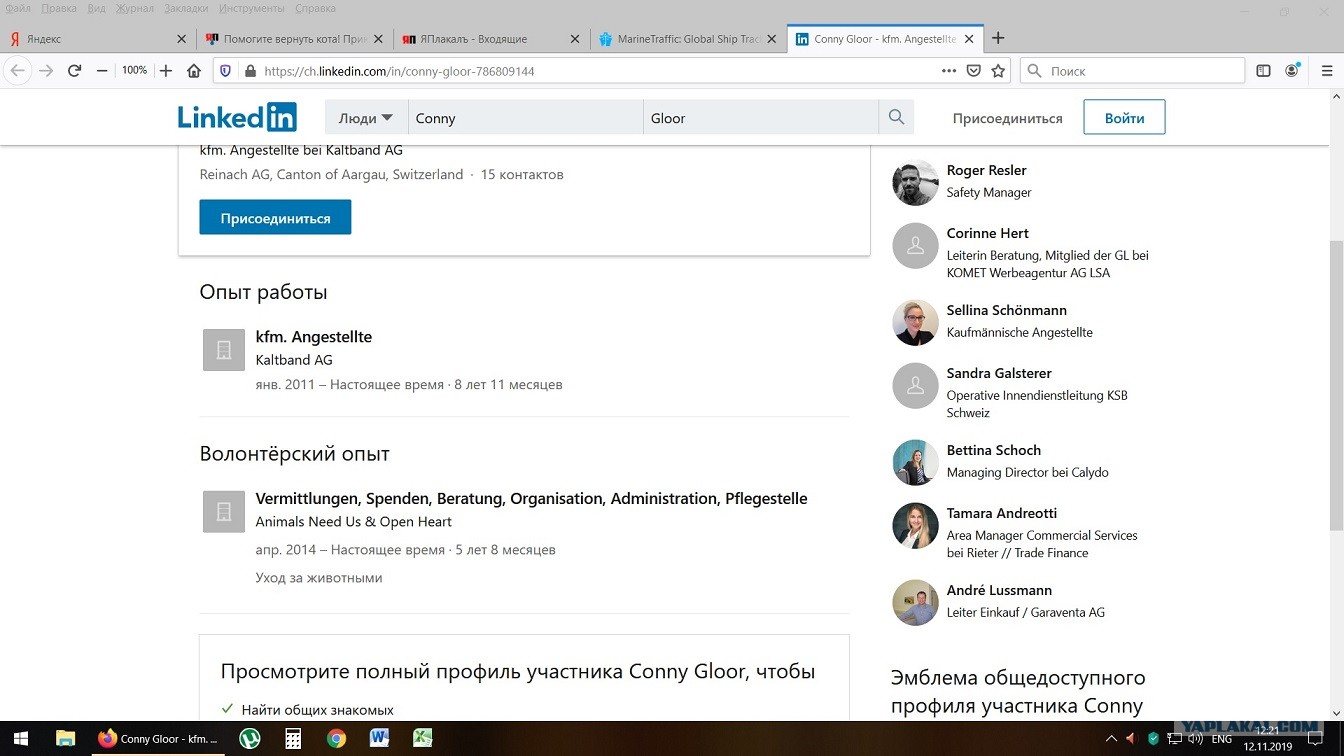1344x756 pixels.
Task: Close the Яндекс tab
Action: [181, 39]
